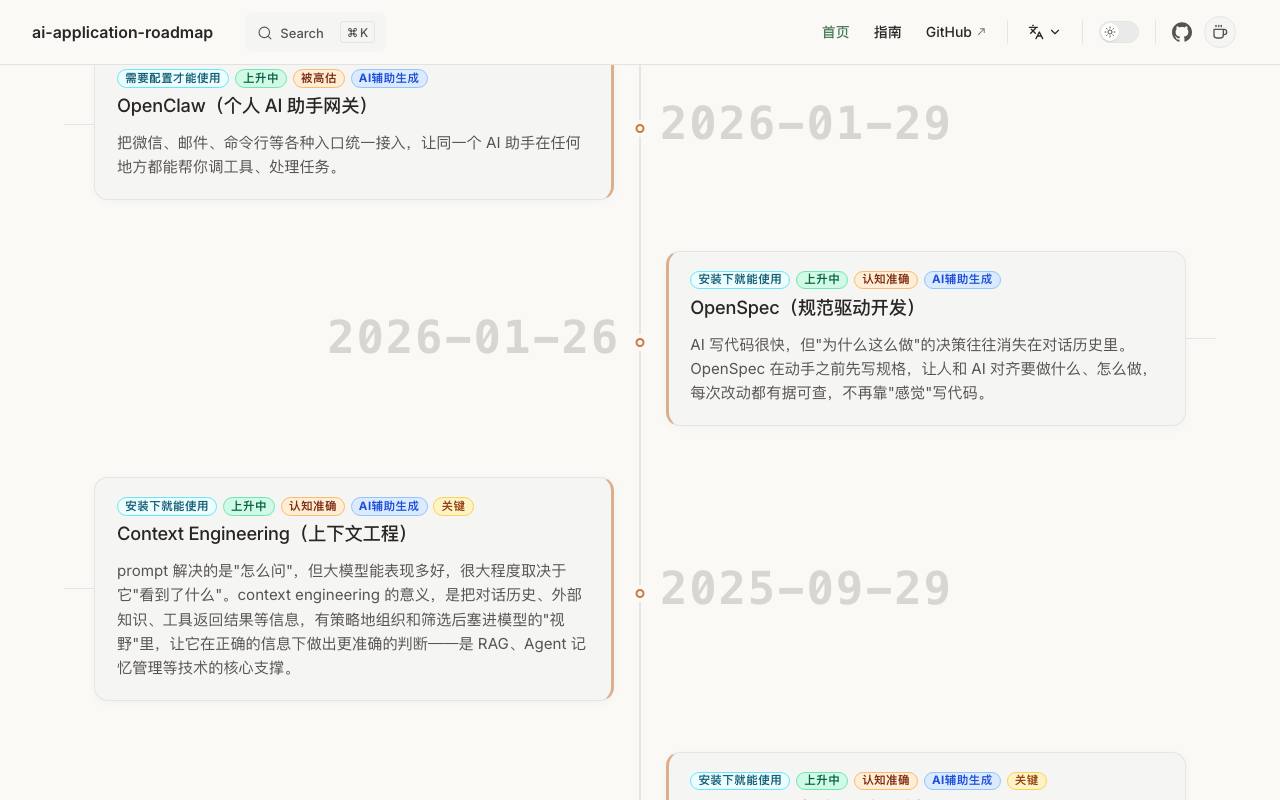Screen dimensions: 1280x800
Task: Click 安装下就能使用 tag on Context Engineering
Action: pyautogui.click(x=167, y=506)
